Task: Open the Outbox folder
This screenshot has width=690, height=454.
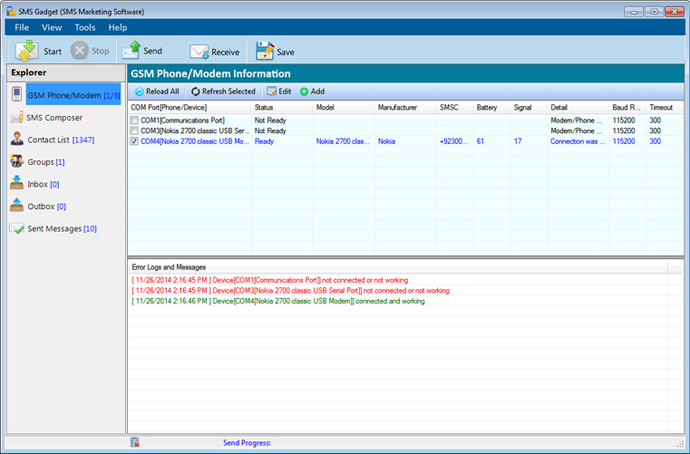Action: (41, 206)
